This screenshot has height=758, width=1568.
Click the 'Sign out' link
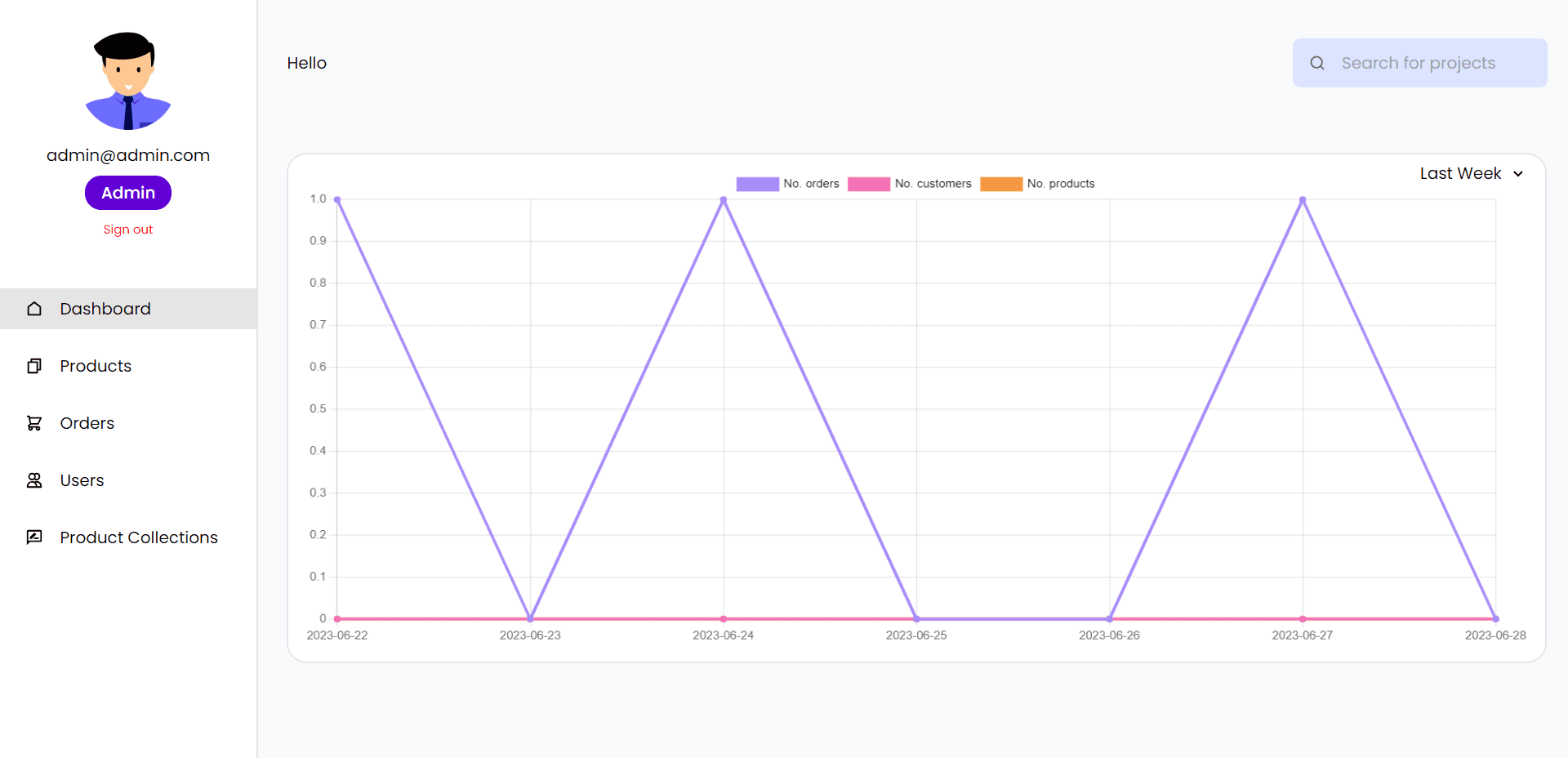[127, 229]
